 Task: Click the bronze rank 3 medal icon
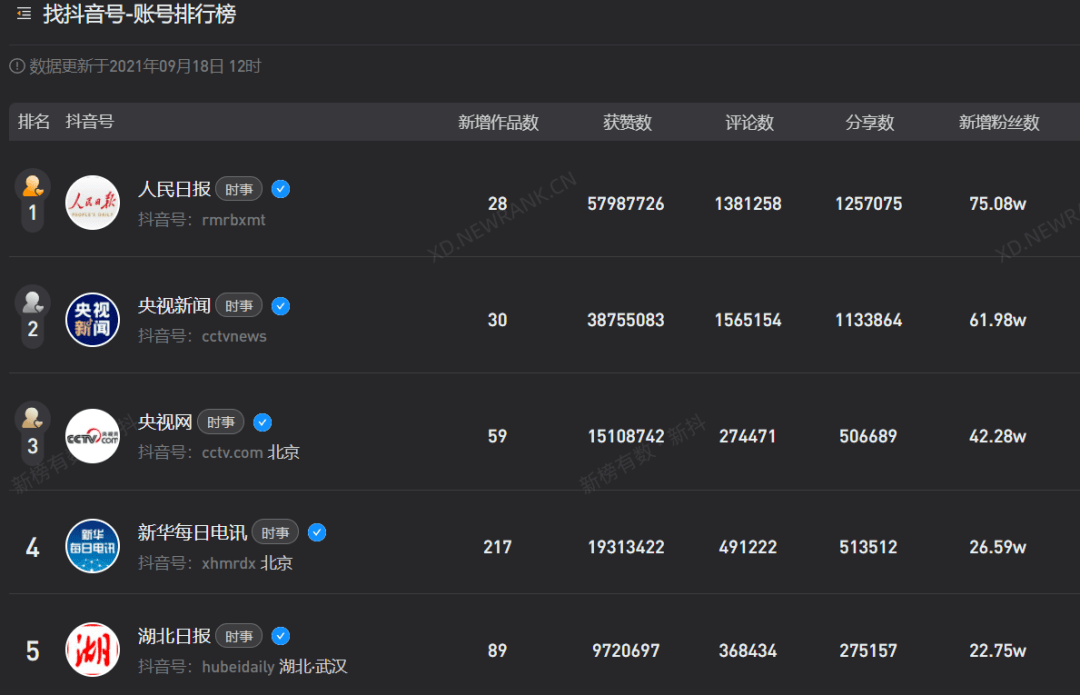tap(32, 417)
